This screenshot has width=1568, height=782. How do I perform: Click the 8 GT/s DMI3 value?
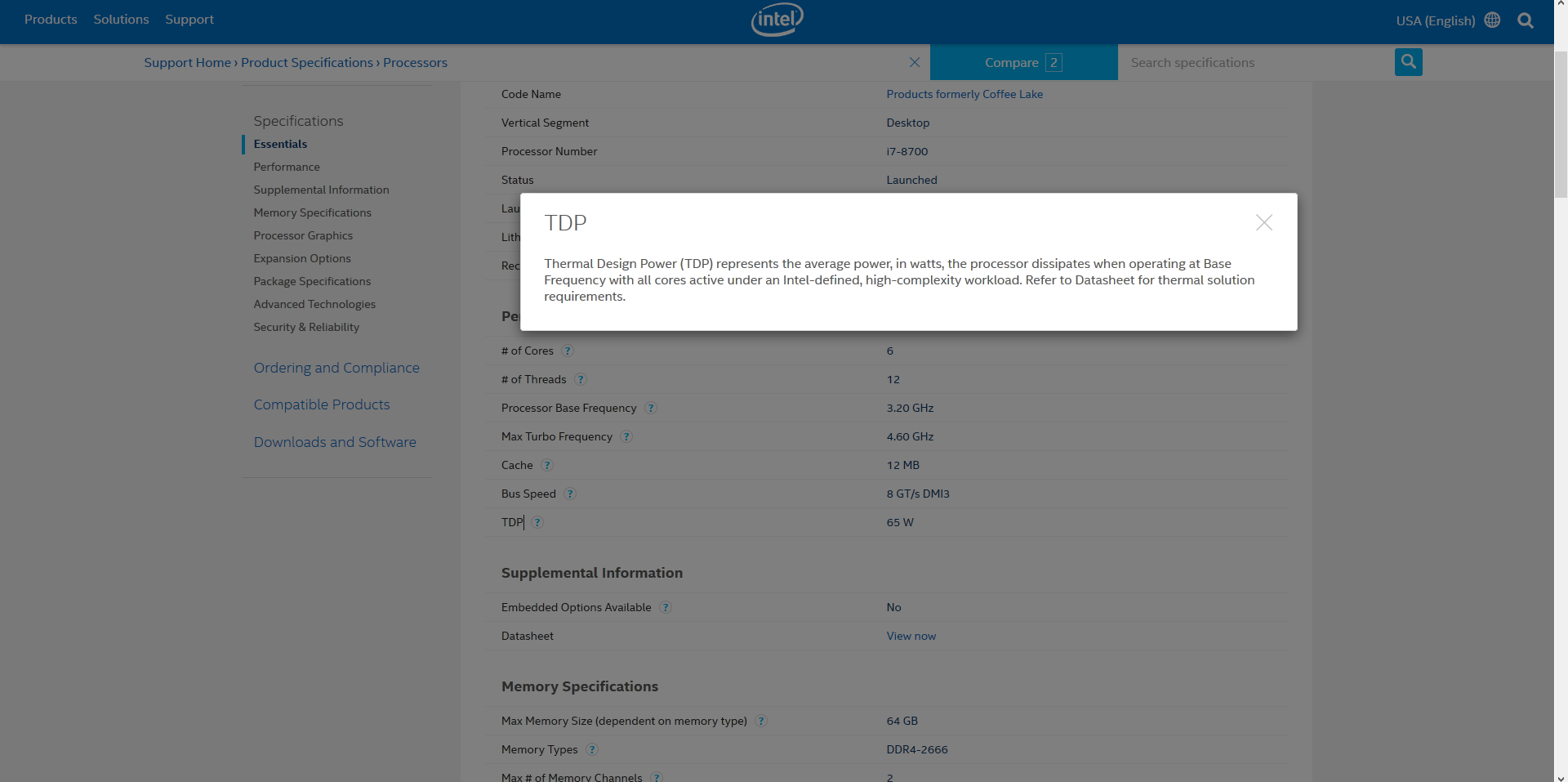918,494
